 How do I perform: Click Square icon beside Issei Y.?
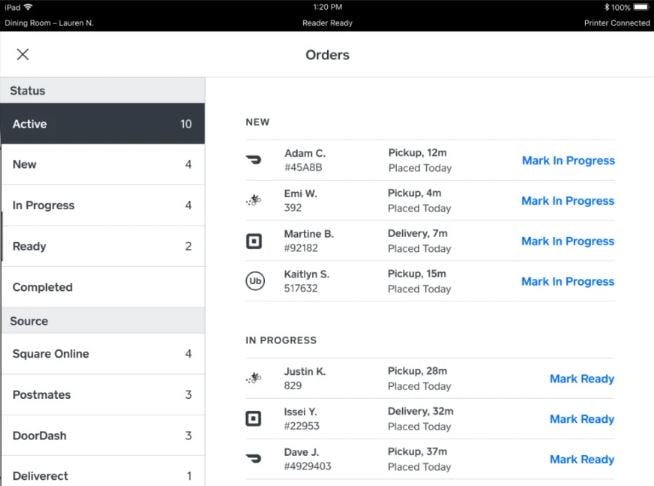tap(254, 419)
